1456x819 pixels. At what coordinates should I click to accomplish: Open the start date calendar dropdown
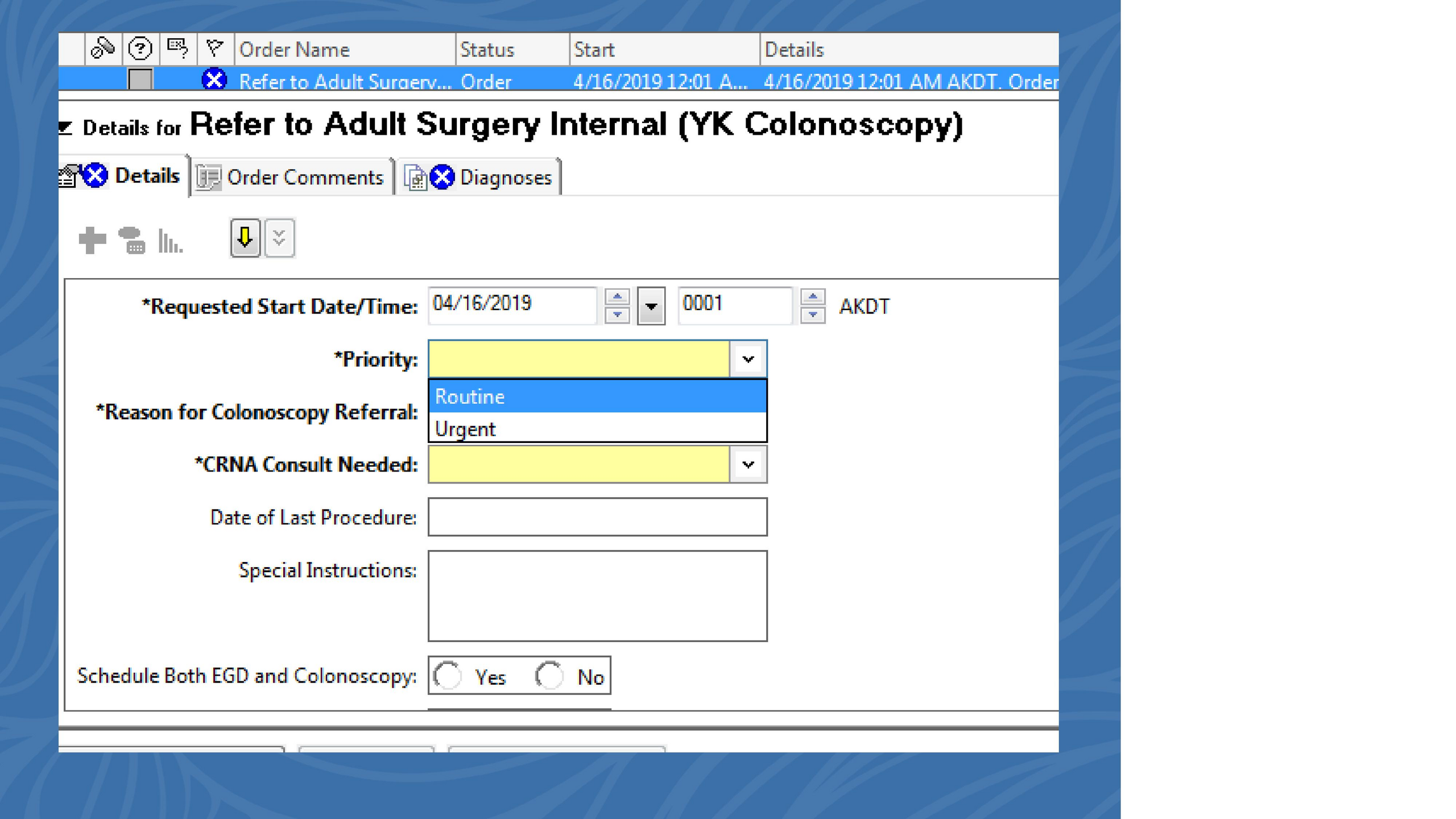[x=651, y=307]
